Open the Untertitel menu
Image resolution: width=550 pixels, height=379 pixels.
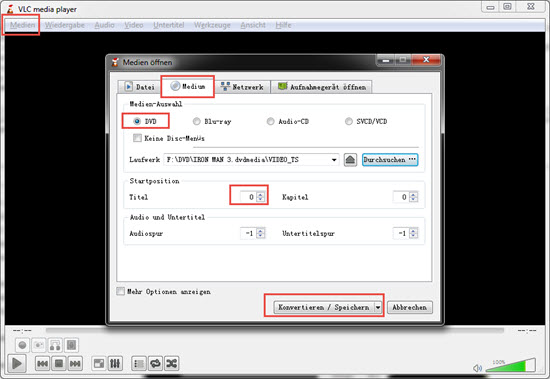(x=169, y=25)
